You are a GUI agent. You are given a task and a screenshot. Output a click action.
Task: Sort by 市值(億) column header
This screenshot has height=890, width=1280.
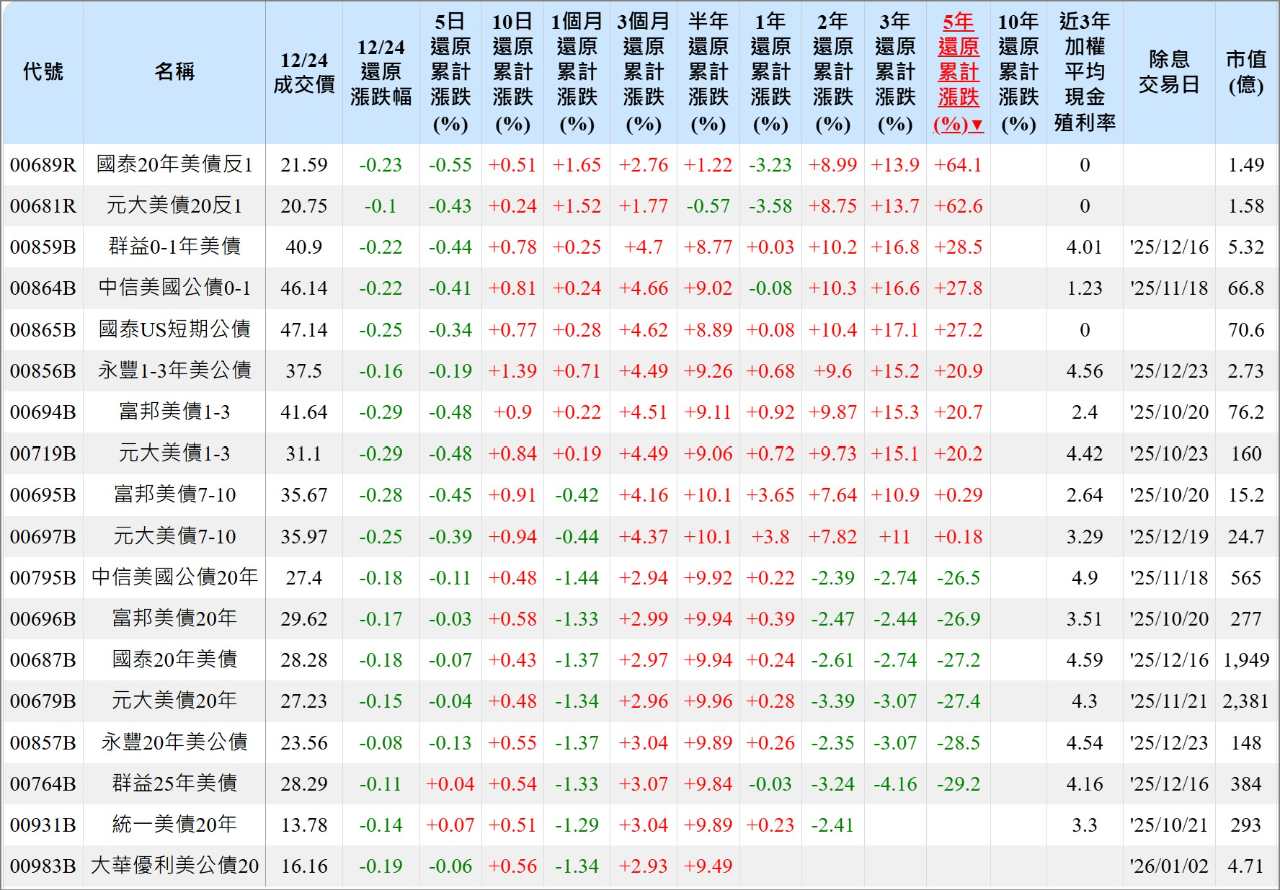click(1246, 73)
